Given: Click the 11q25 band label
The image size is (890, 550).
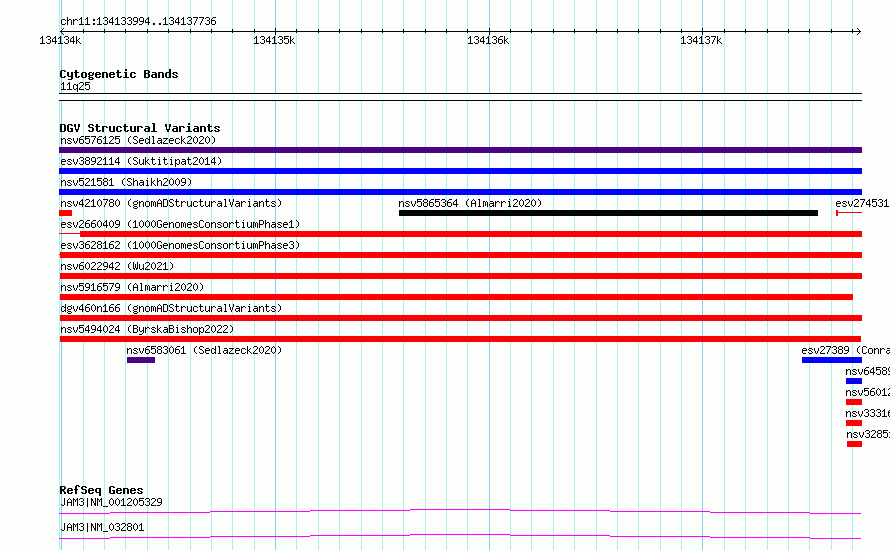Looking at the screenshot, I should (75, 86).
